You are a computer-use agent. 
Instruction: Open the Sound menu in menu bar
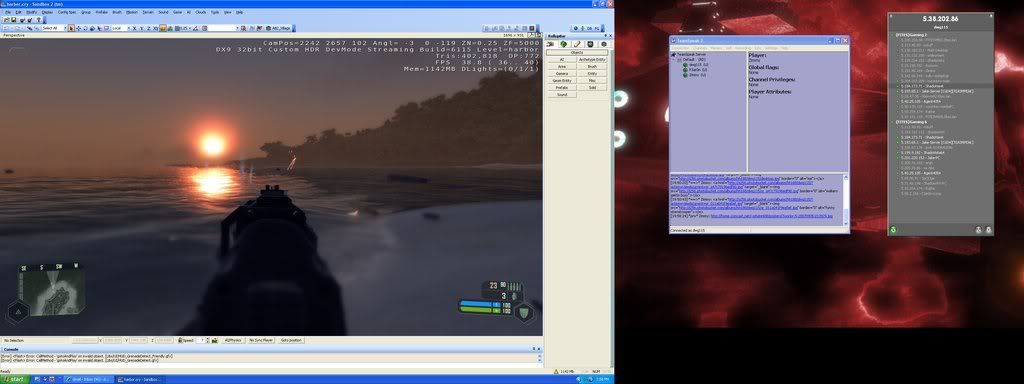click(163, 12)
